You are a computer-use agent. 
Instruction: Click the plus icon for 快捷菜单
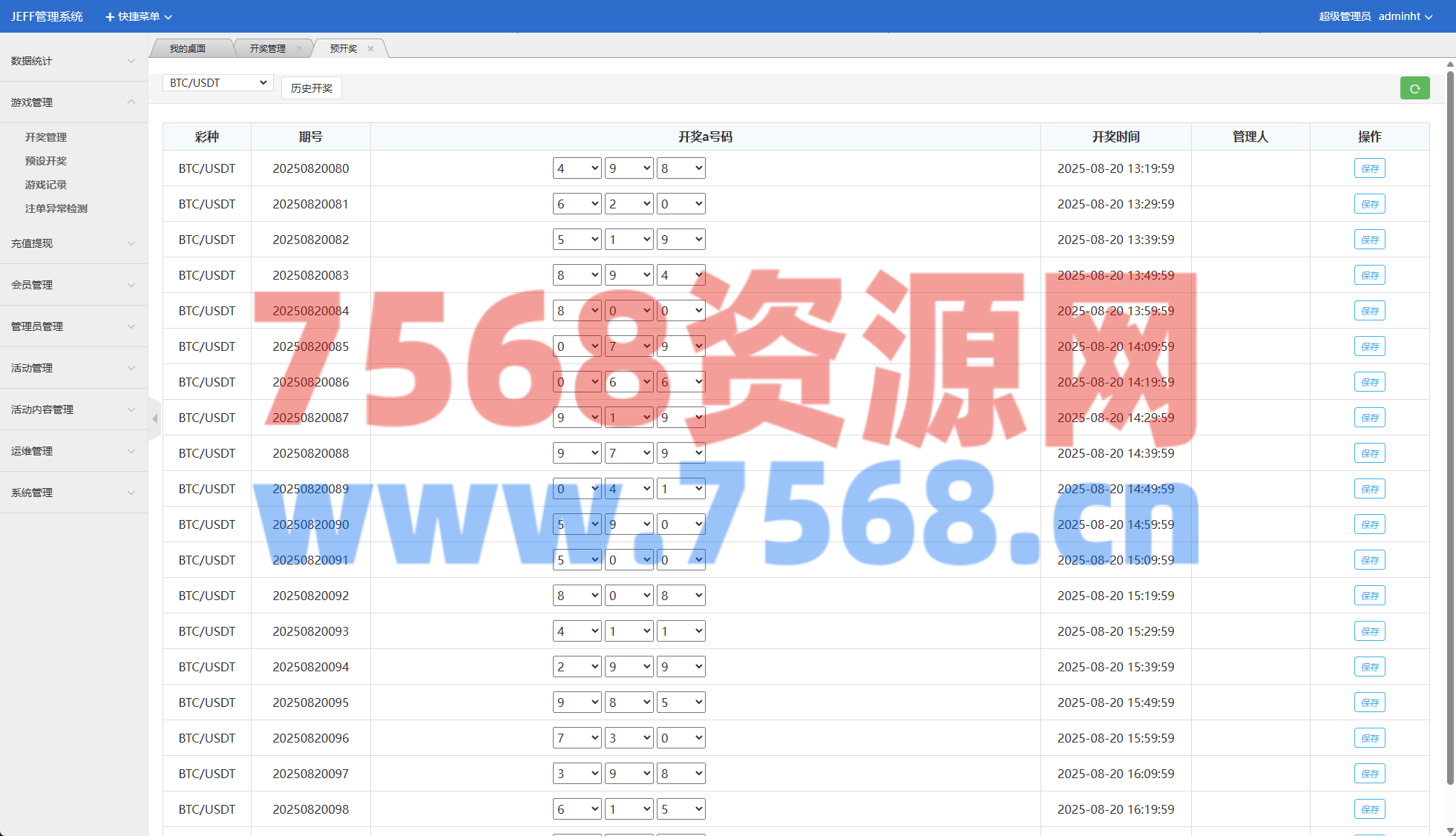(x=110, y=17)
